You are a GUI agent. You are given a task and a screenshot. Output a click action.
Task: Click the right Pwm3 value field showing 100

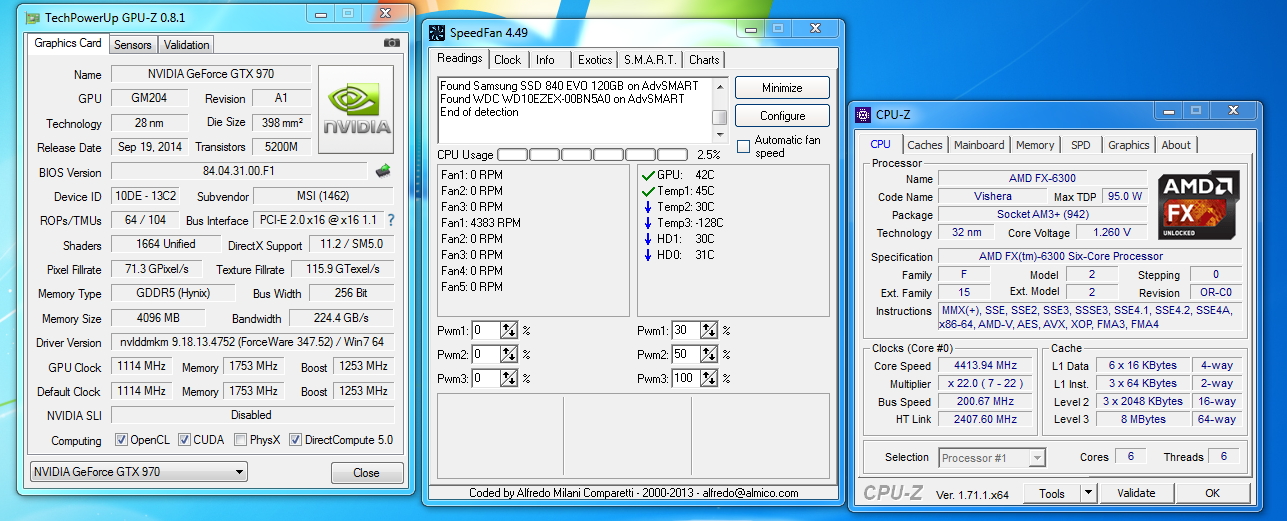(x=686, y=379)
